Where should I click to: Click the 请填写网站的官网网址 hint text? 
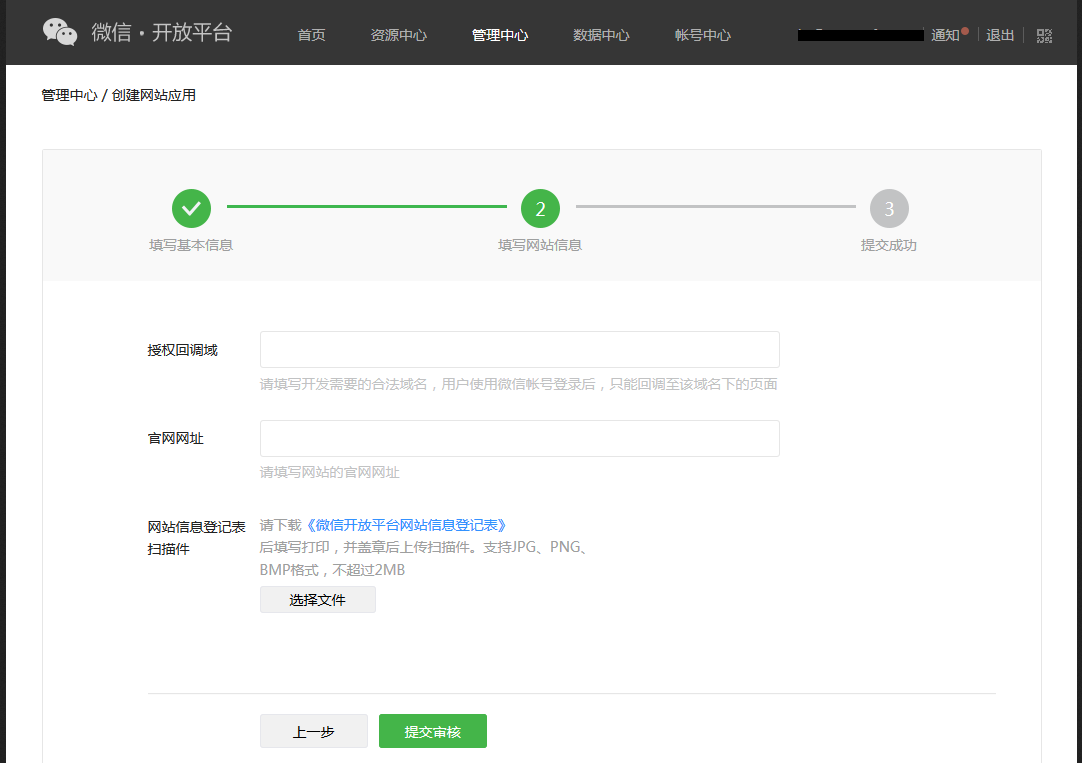[330, 473]
